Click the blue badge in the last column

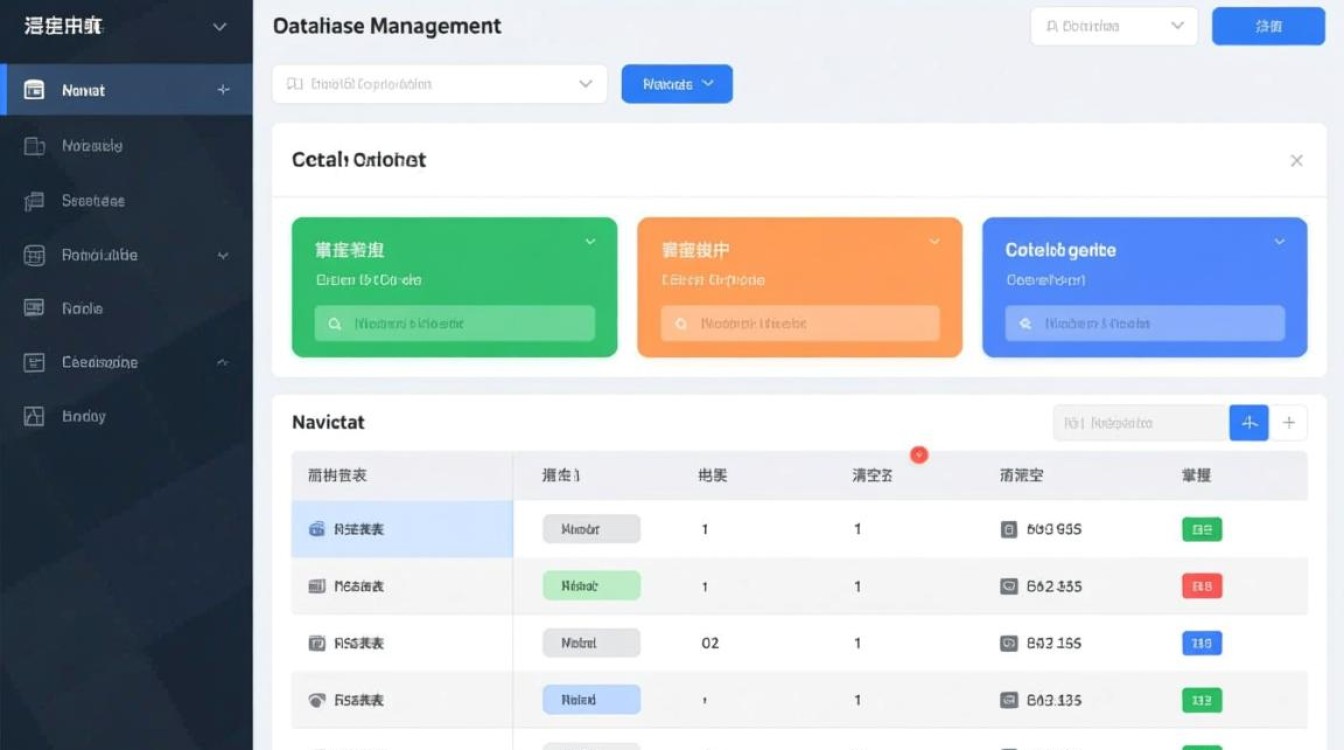click(x=1202, y=643)
